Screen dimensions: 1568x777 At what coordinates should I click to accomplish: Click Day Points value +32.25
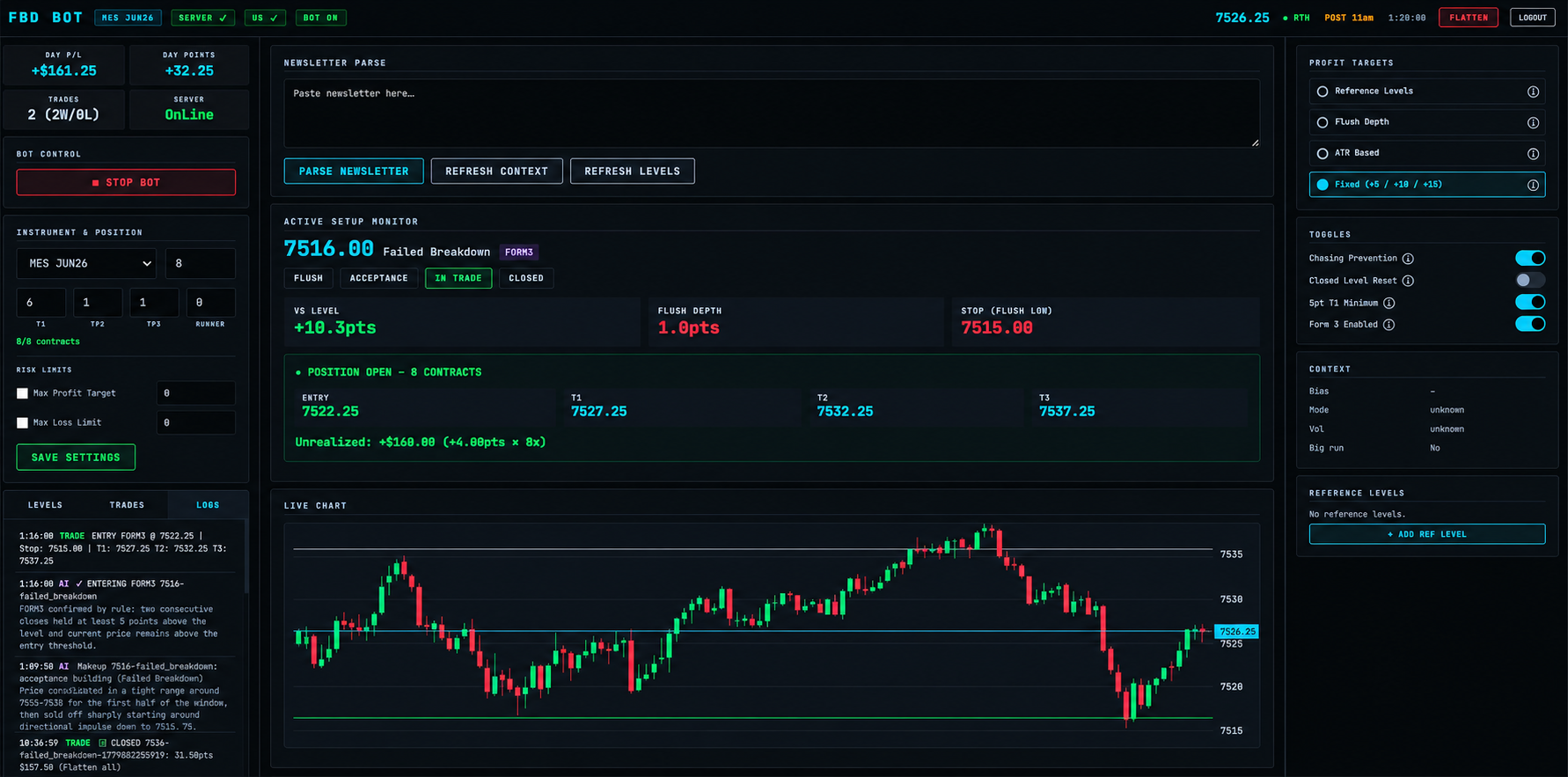[189, 70]
